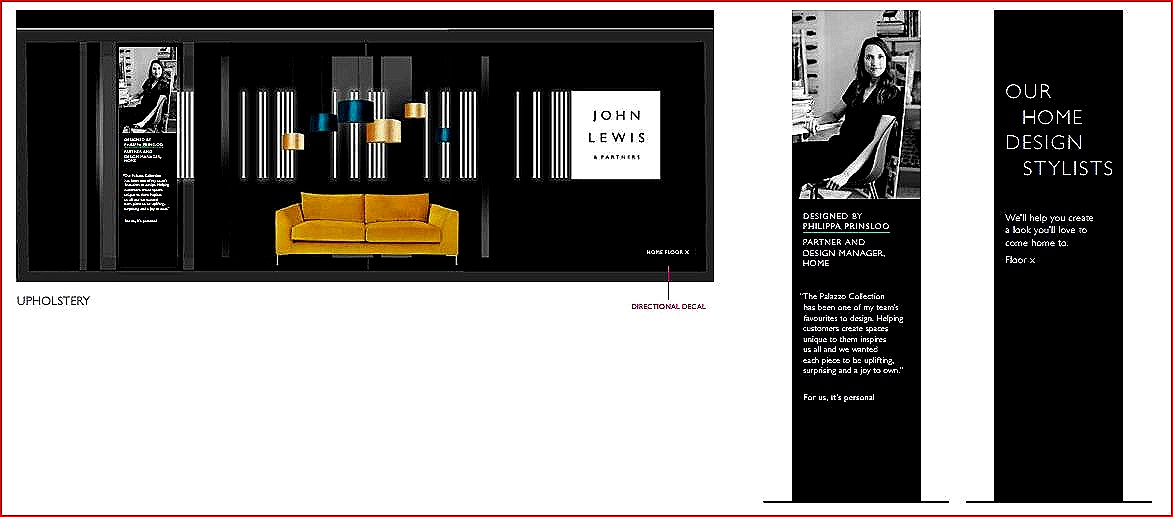The height and width of the screenshot is (517, 1173).
Task: Click the largest gold lampshade above the sofa
Action: coord(384,131)
